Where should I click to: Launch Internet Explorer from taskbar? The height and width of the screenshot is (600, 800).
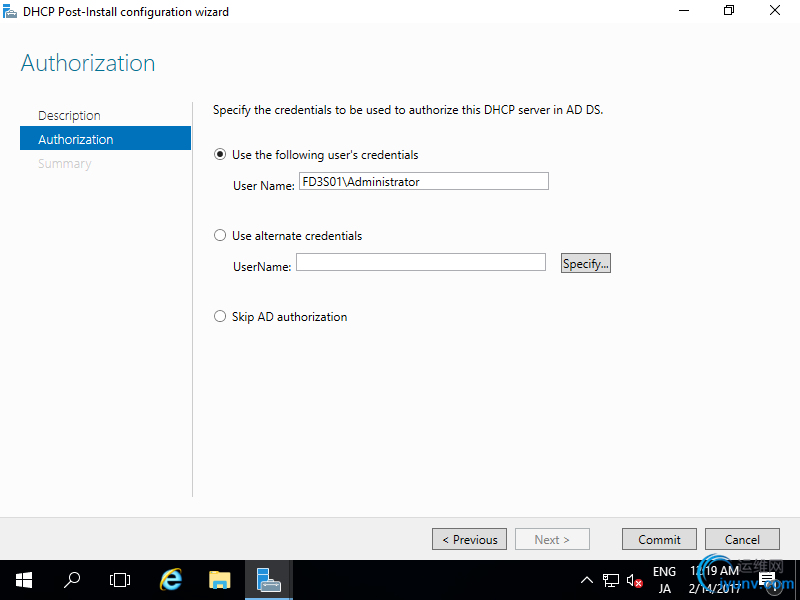click(x=171, y=580)
